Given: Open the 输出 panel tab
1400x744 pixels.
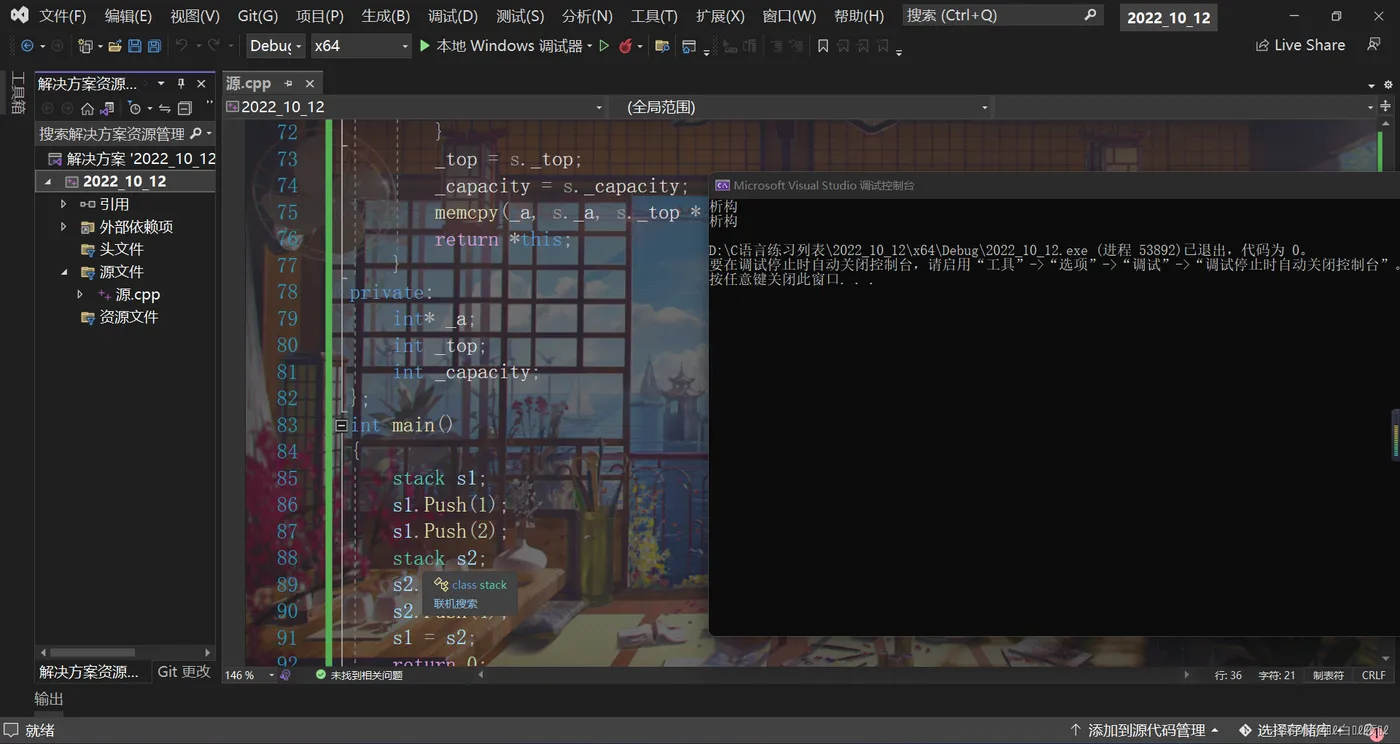Looking at the screenshot, I should [49, 699].
